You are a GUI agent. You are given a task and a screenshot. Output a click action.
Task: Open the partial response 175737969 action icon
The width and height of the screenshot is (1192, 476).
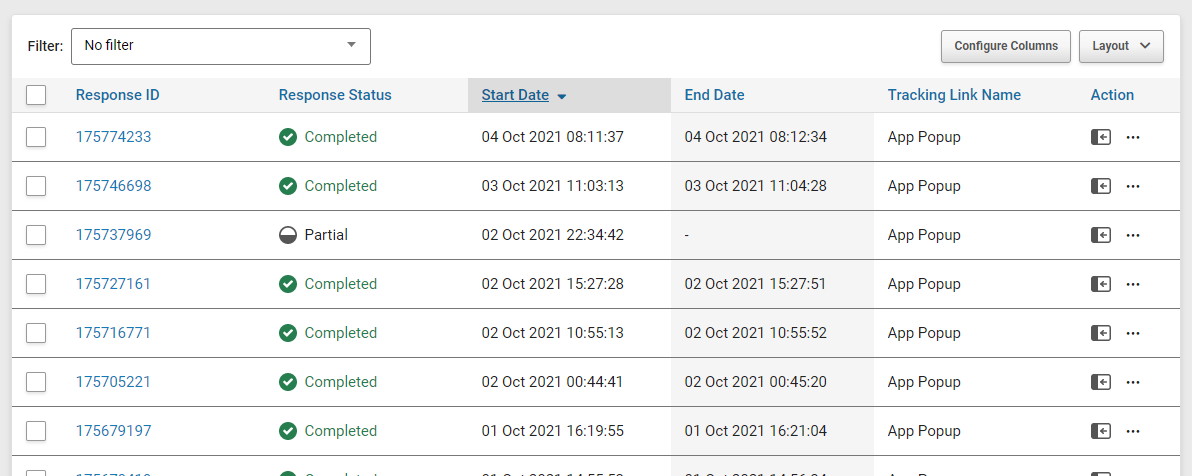click(x=1101, y=235)
